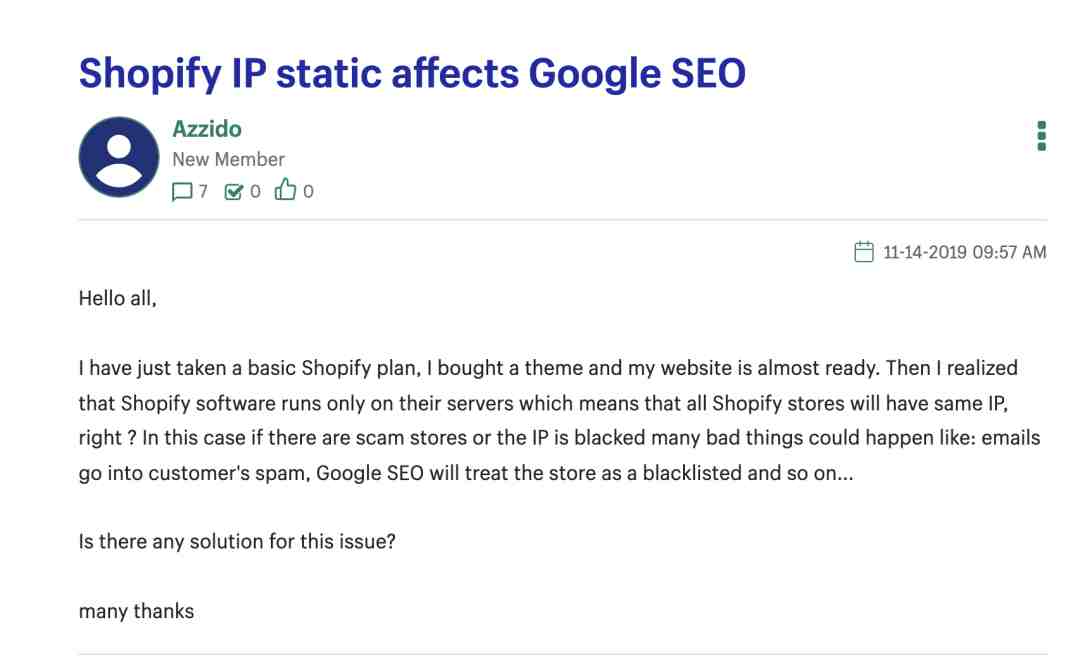
Task: Click the likes count 0 beside thumbs-up
Action: (309, 191)
